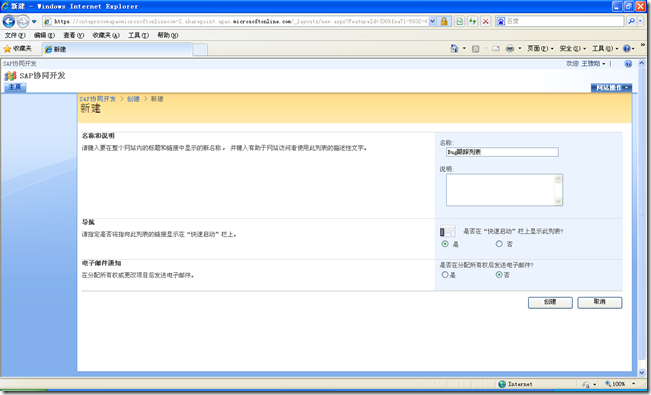This screenshot has width=651, height=395.
Task: Click the blue Help question mark icon
Action: (x=627, y=49)
